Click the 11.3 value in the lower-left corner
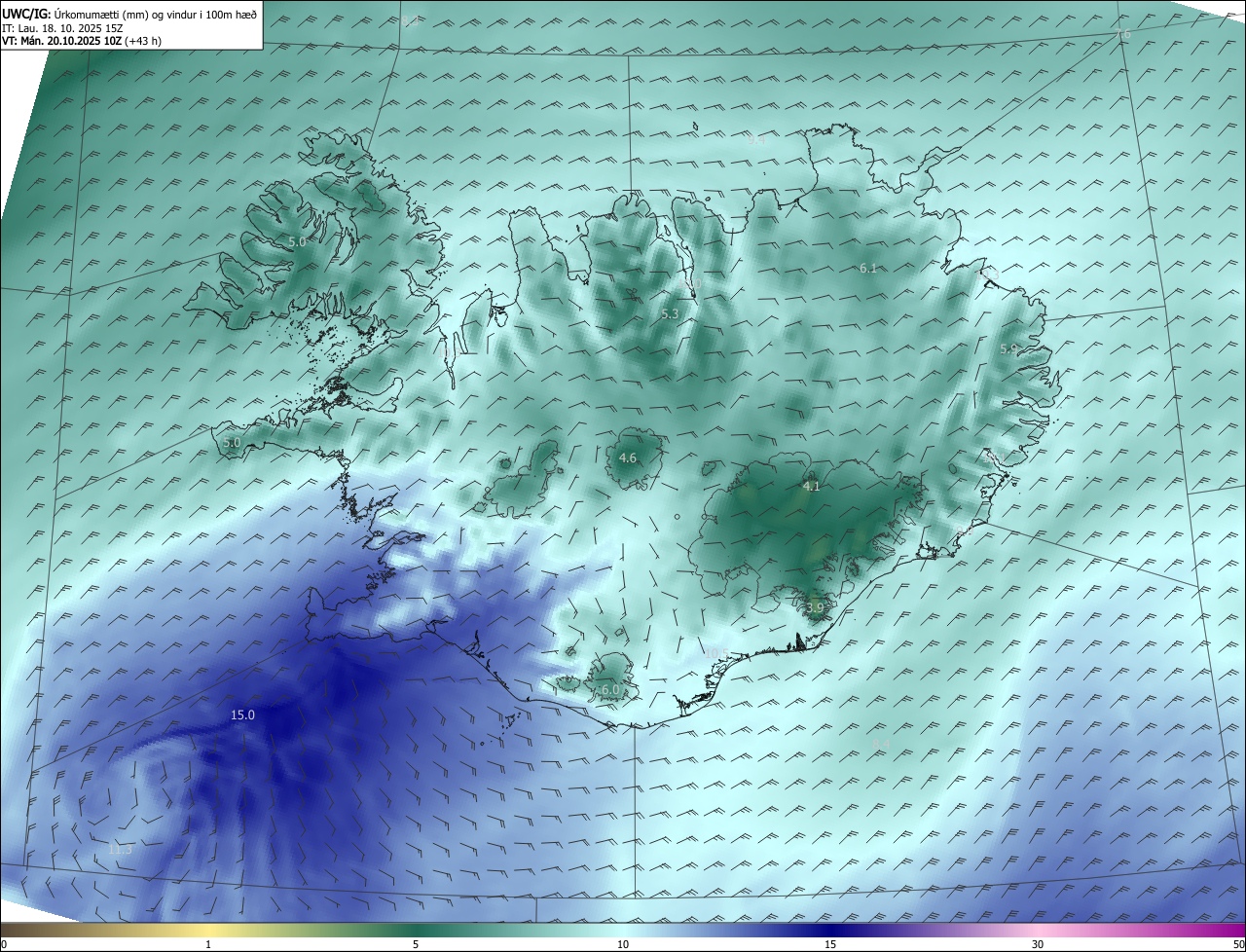This screenshot has height=952, width=1246. (x=120, y=850)
